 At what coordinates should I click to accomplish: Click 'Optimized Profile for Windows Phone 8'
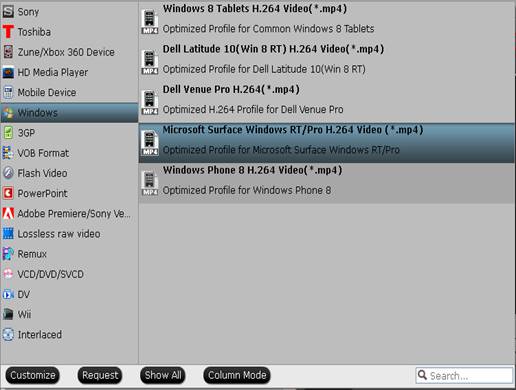[x=247, y=190]
